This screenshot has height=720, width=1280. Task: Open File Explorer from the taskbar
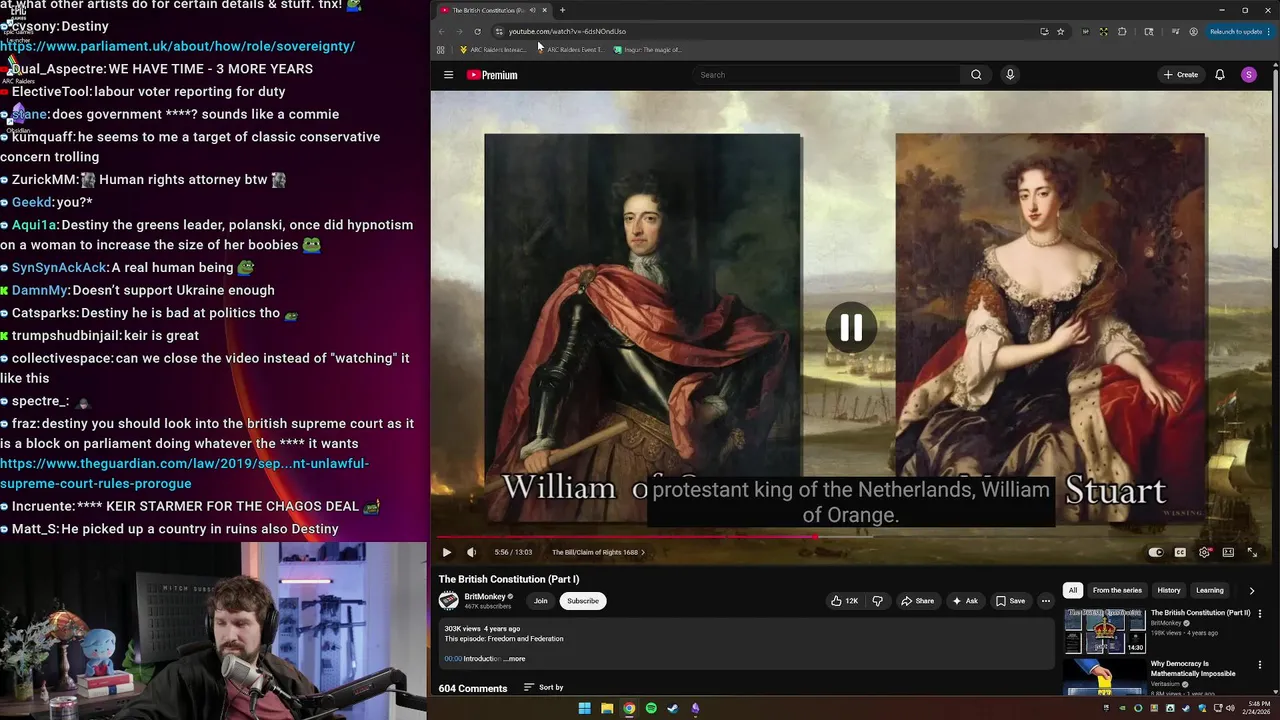(x=607, y=708)
